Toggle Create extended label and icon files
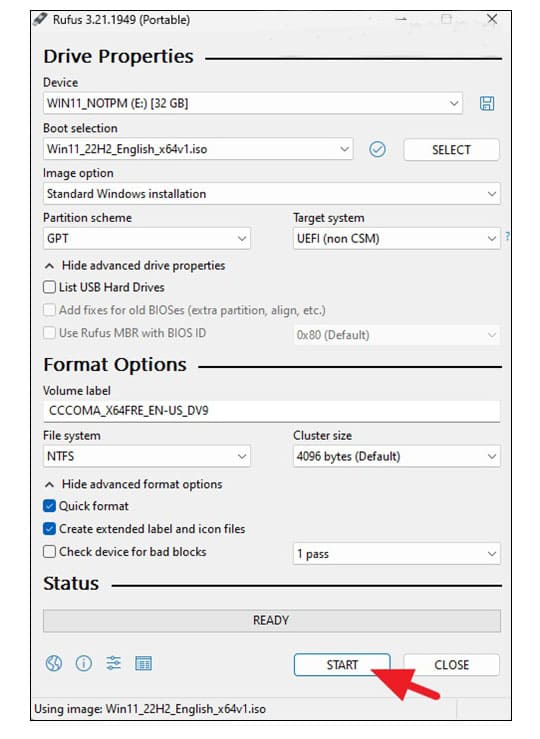The height and width of the screenshot is (739, 540). click(49, 529)
